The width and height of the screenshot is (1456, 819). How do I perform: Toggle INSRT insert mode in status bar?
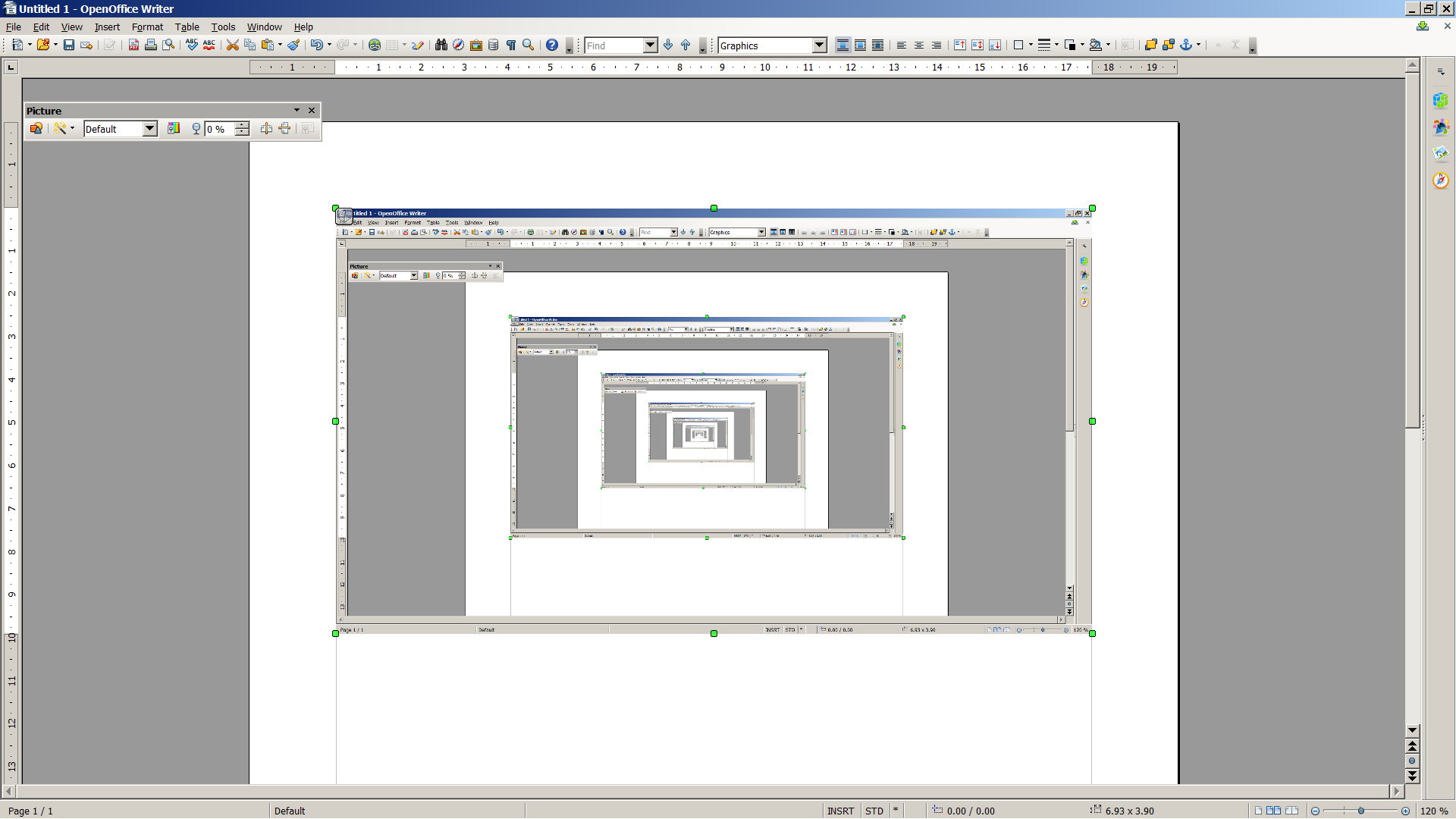click(840, 811)
